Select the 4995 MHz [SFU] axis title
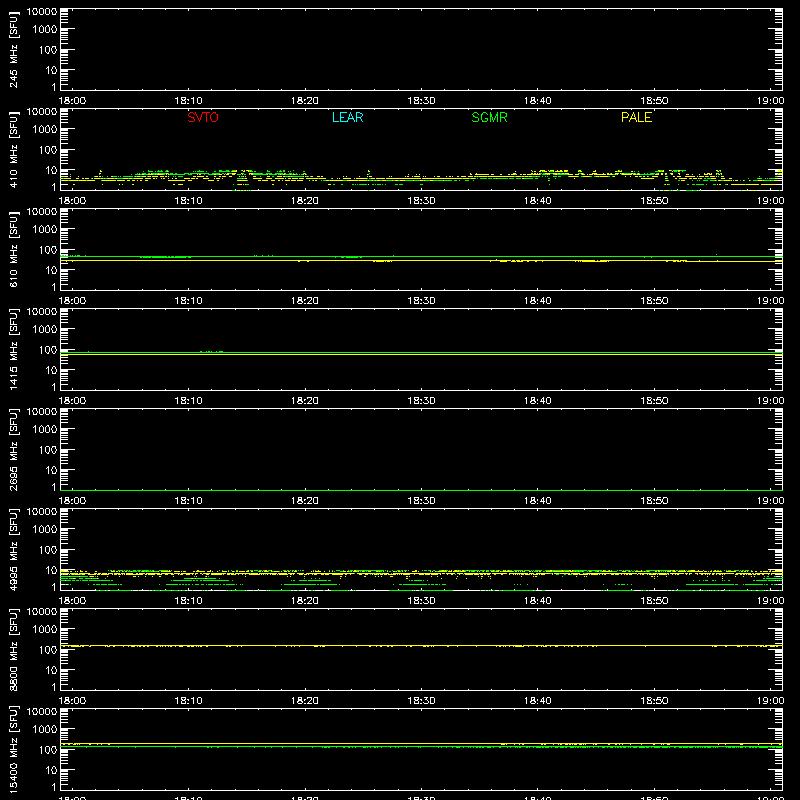 [13, 549]
